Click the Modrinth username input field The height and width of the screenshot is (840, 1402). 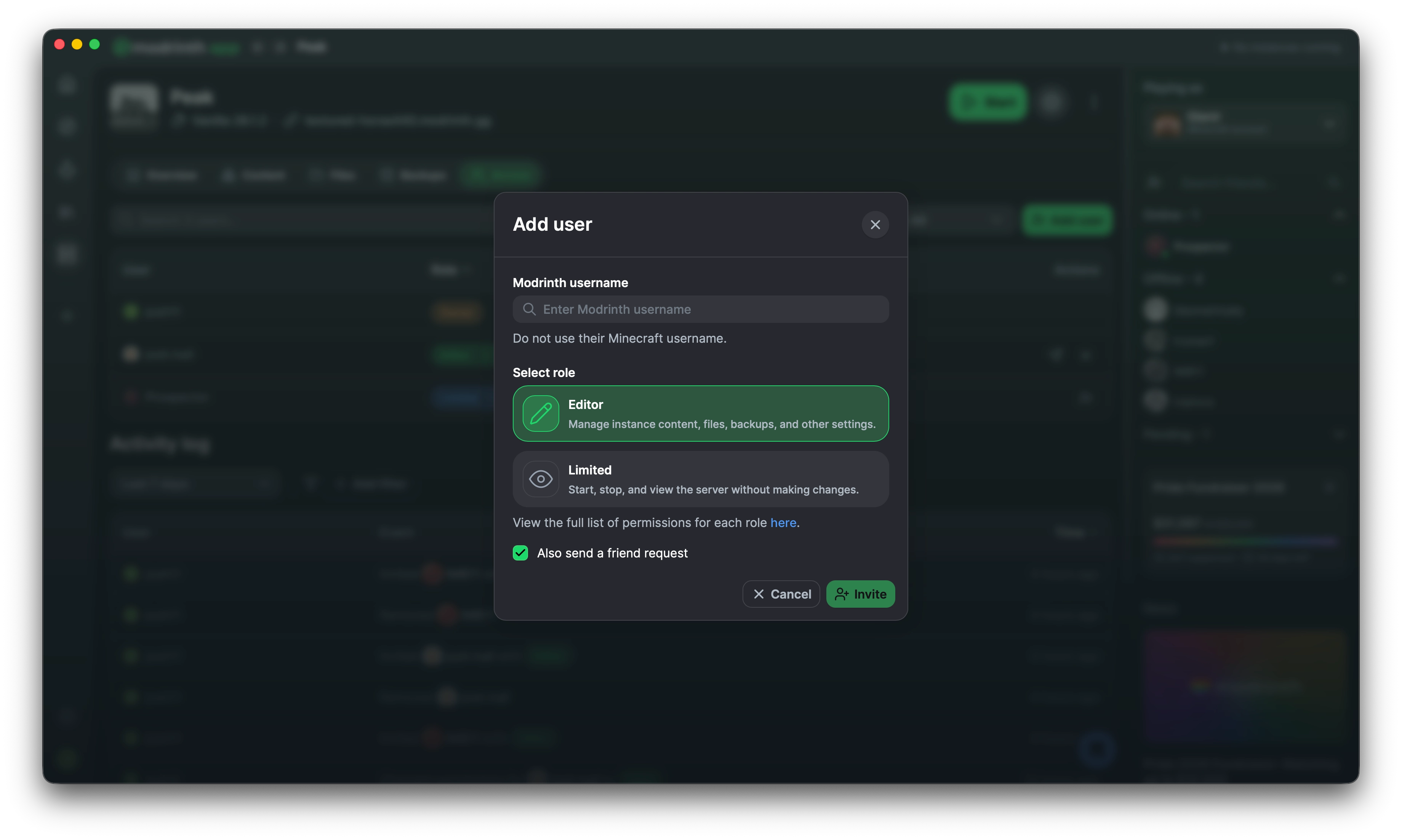coord(701,309)
